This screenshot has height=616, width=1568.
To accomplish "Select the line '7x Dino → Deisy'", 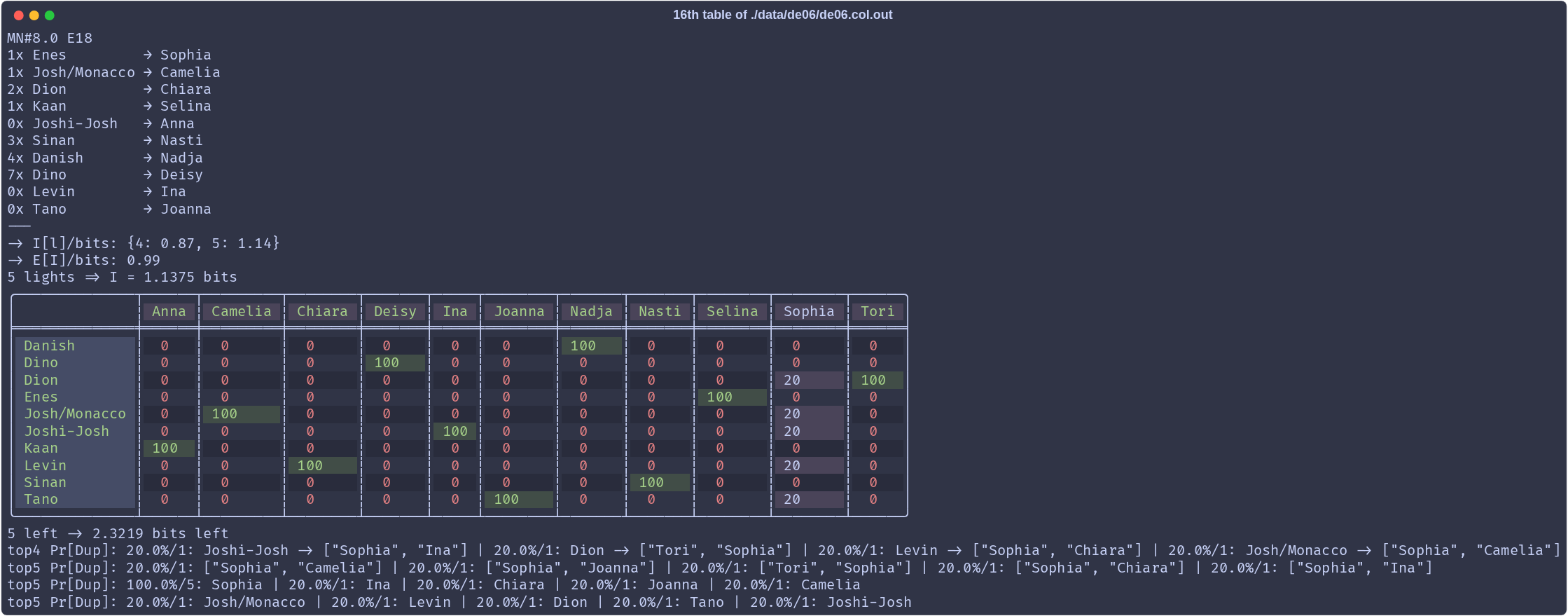I will (105, 174).
